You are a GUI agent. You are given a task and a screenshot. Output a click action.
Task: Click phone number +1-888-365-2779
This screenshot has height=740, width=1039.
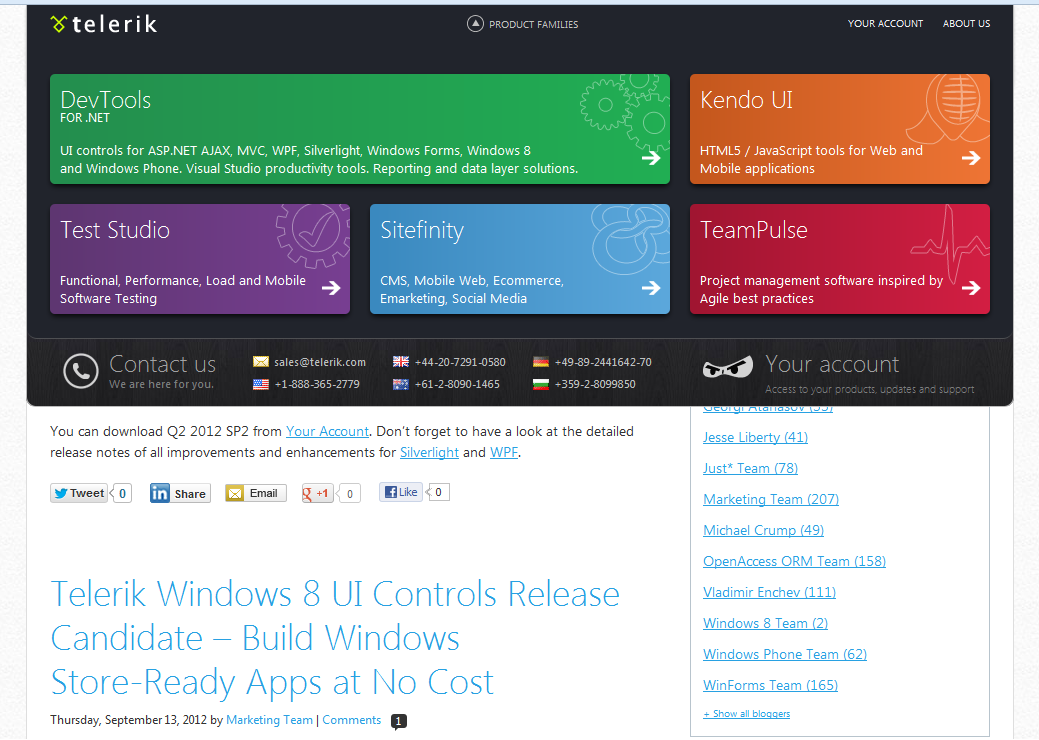(317, 384)
